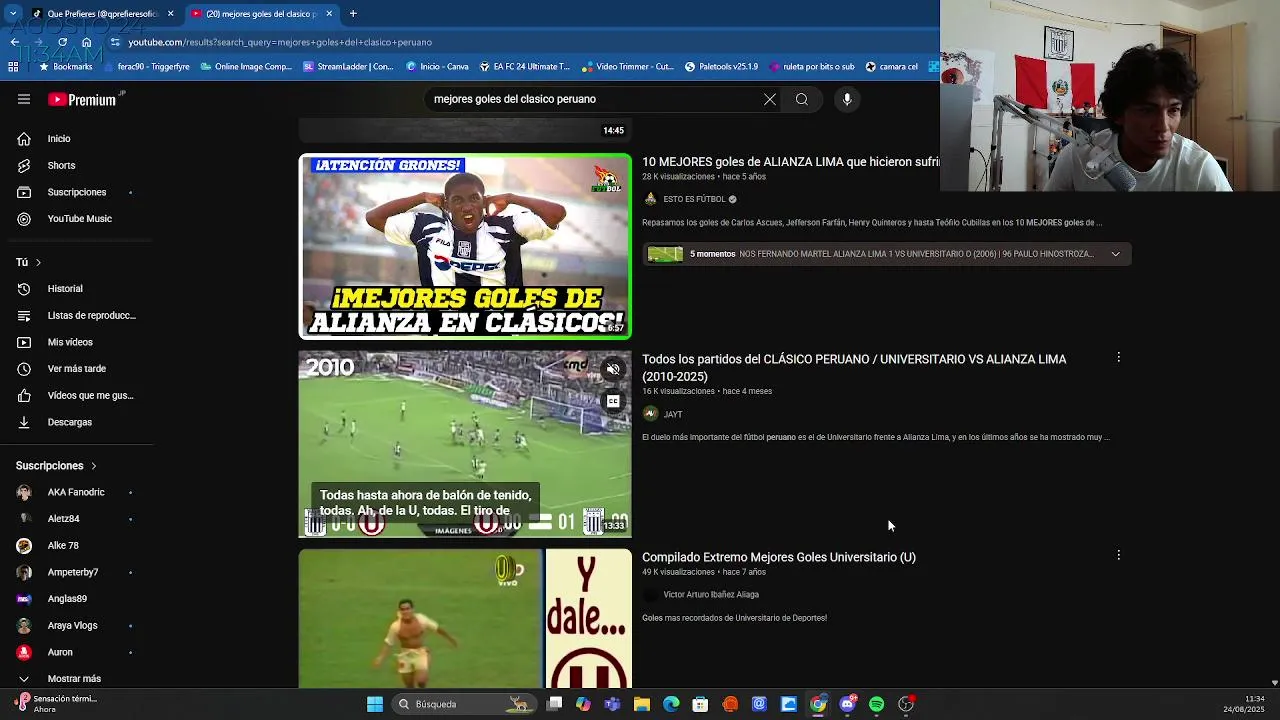
Task: Reload the page in the browser
Action: [62, 42]
